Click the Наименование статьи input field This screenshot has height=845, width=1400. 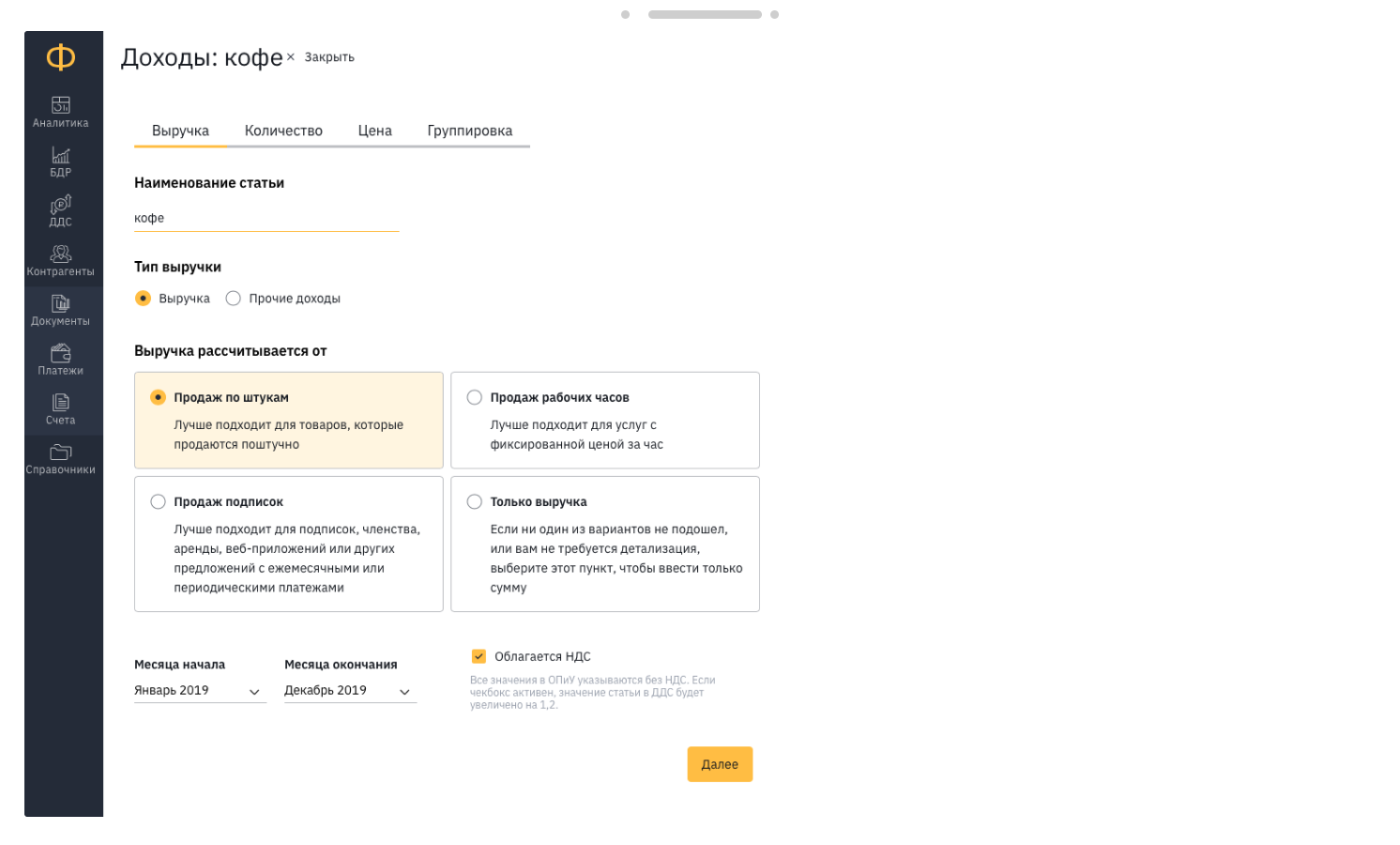click(x=266, y=219)
